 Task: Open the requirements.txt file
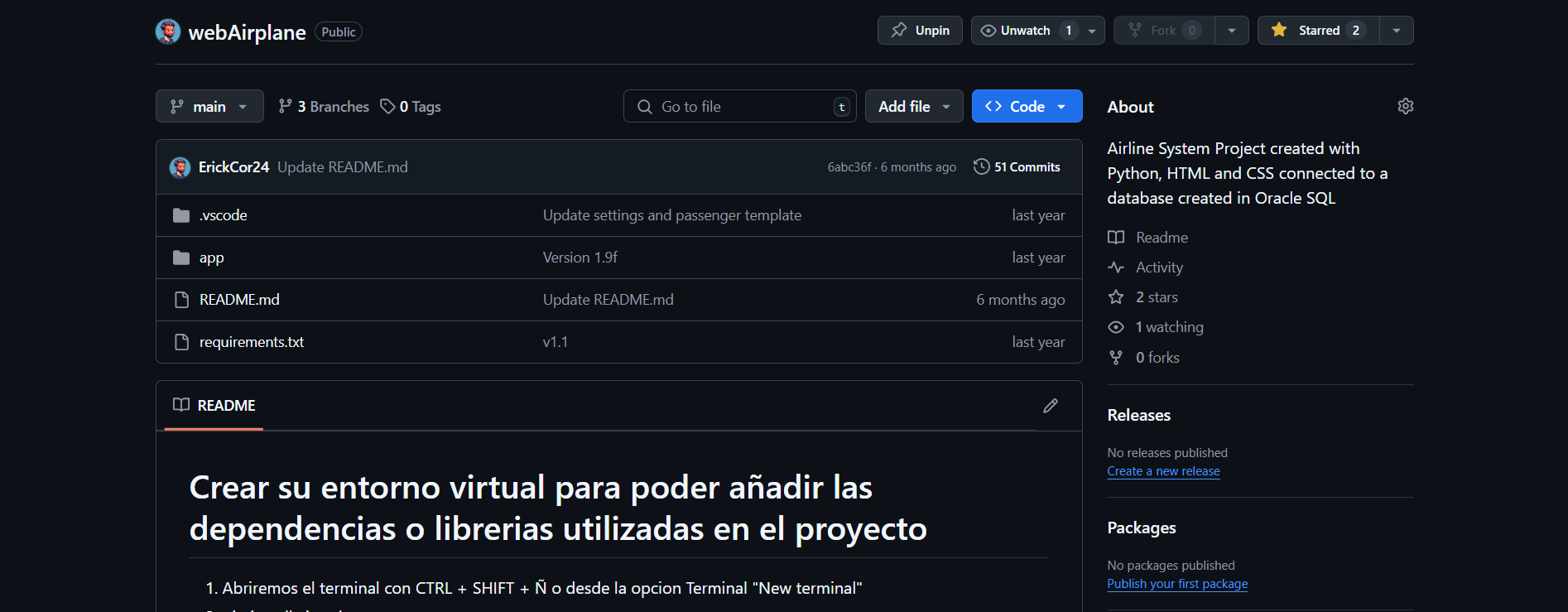coord(252,342)
